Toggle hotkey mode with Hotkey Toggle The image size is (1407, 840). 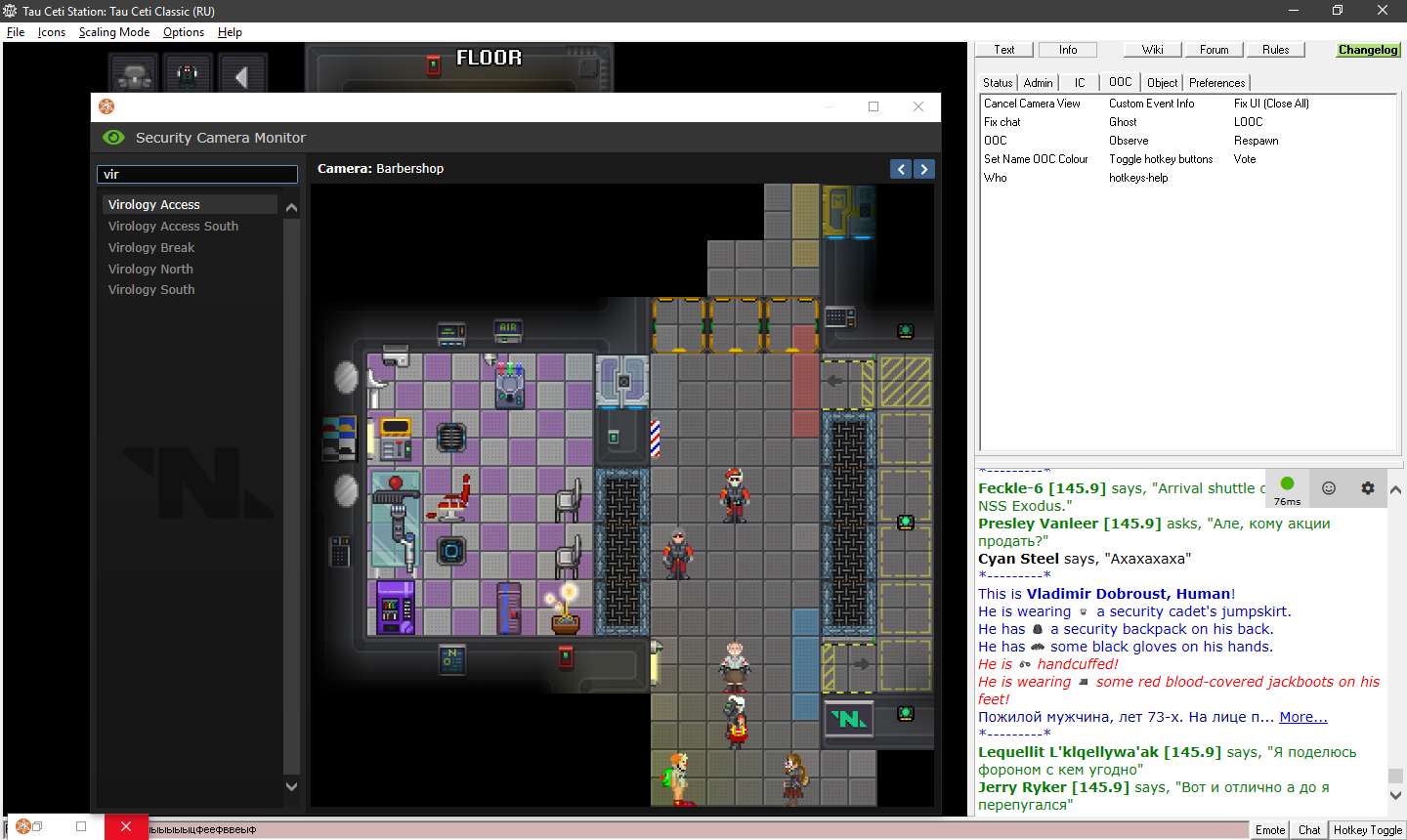point(1367,830)
